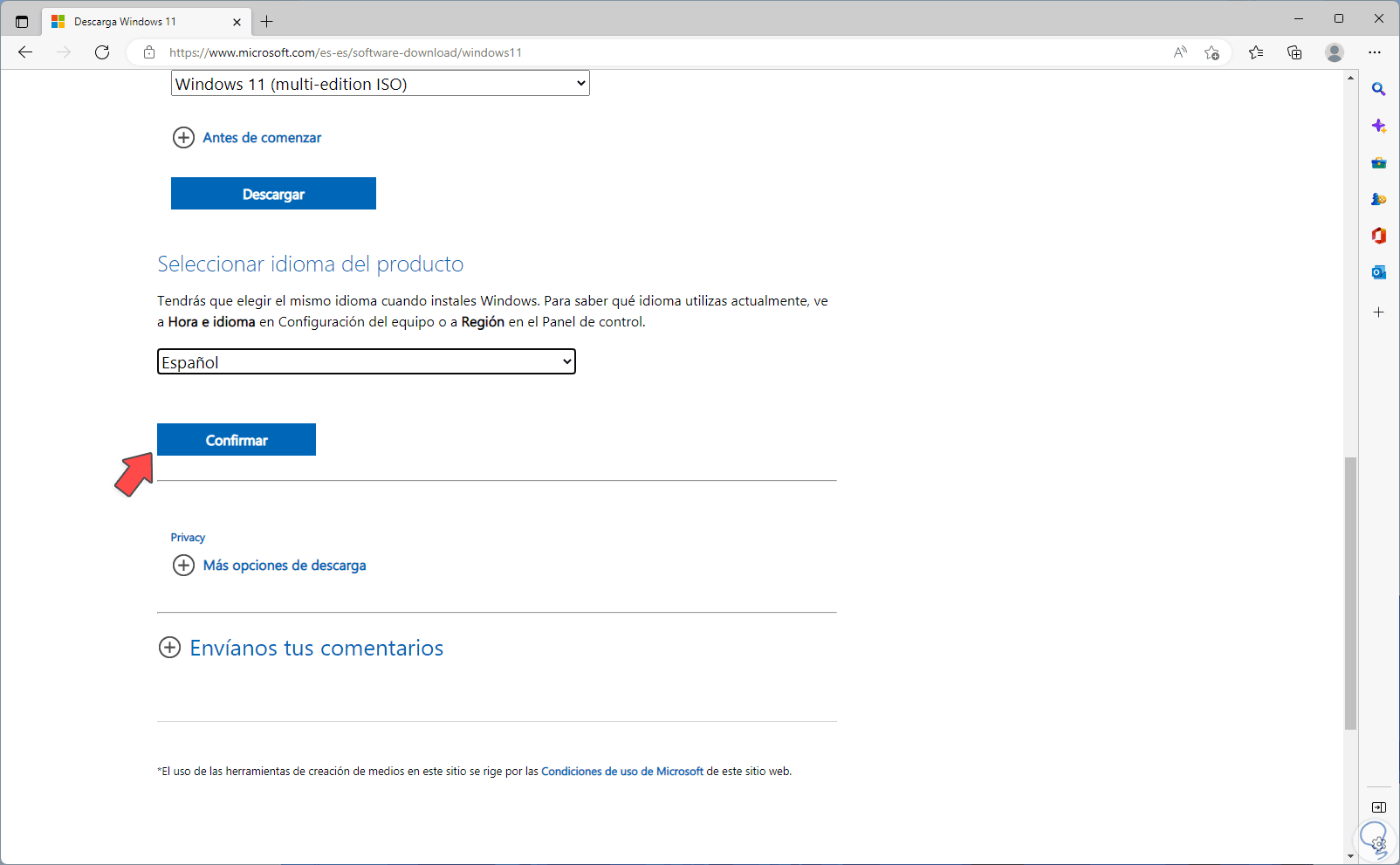Screen dimensions: 1400x865
Task: Maximize the browser window
Action: tap(1339, 18)
